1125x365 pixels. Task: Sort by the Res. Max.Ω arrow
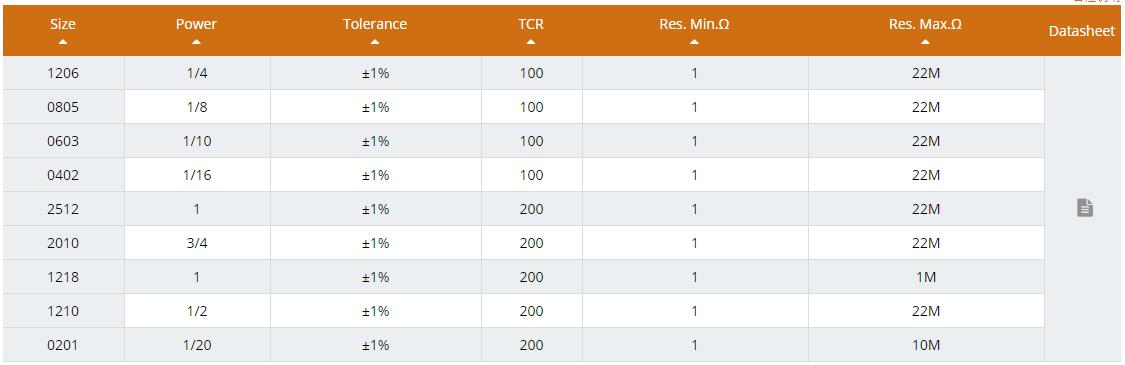point(926,42)
